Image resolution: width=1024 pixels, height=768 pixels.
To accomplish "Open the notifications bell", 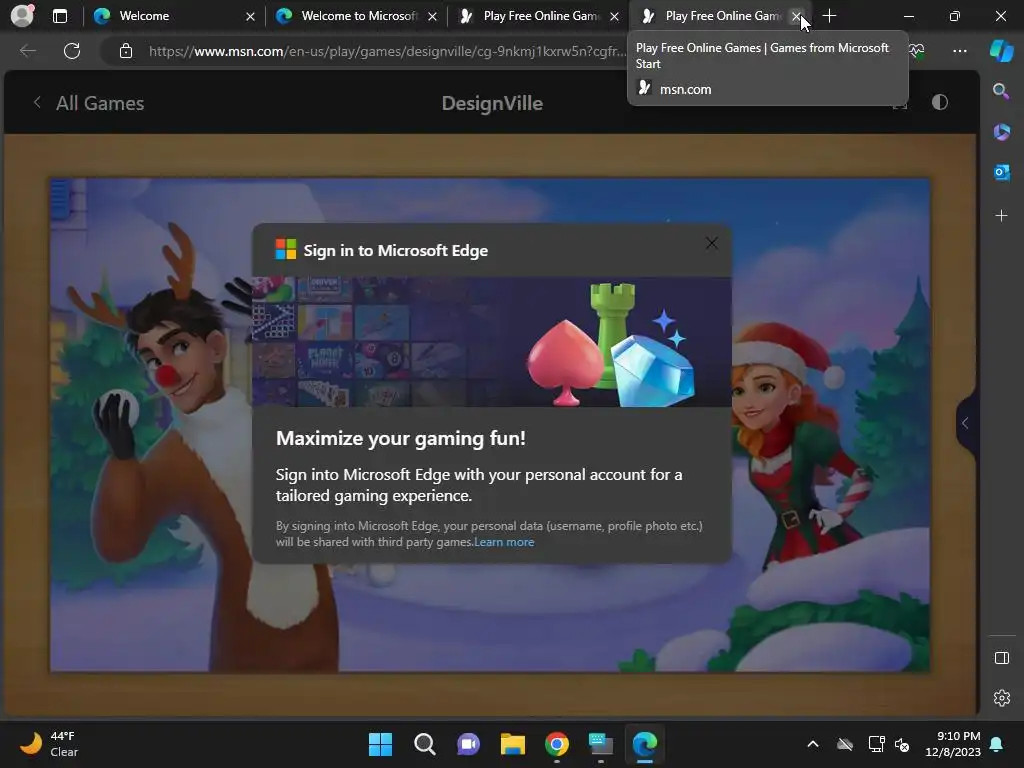I will point(997,744).
